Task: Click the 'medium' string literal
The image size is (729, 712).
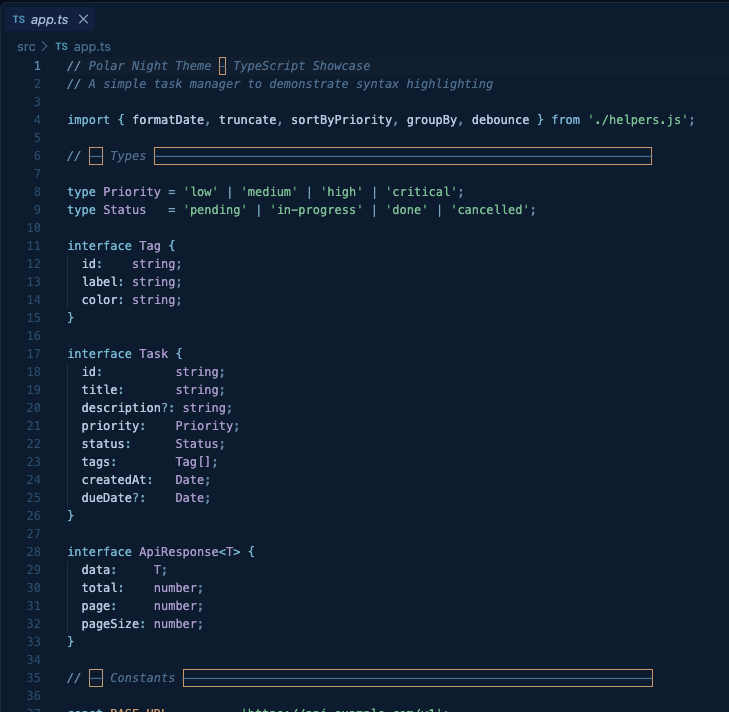Action: tap(269, 192)
